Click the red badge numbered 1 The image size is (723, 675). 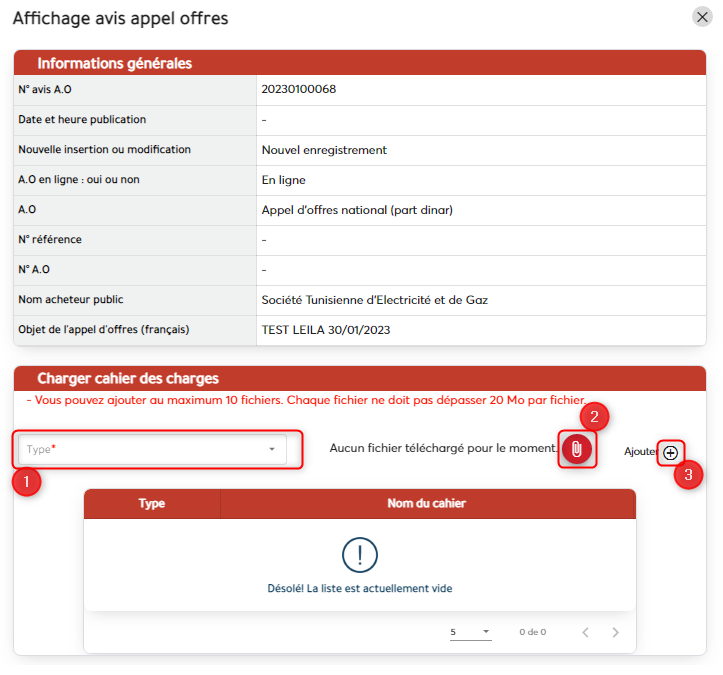(26, 482)
